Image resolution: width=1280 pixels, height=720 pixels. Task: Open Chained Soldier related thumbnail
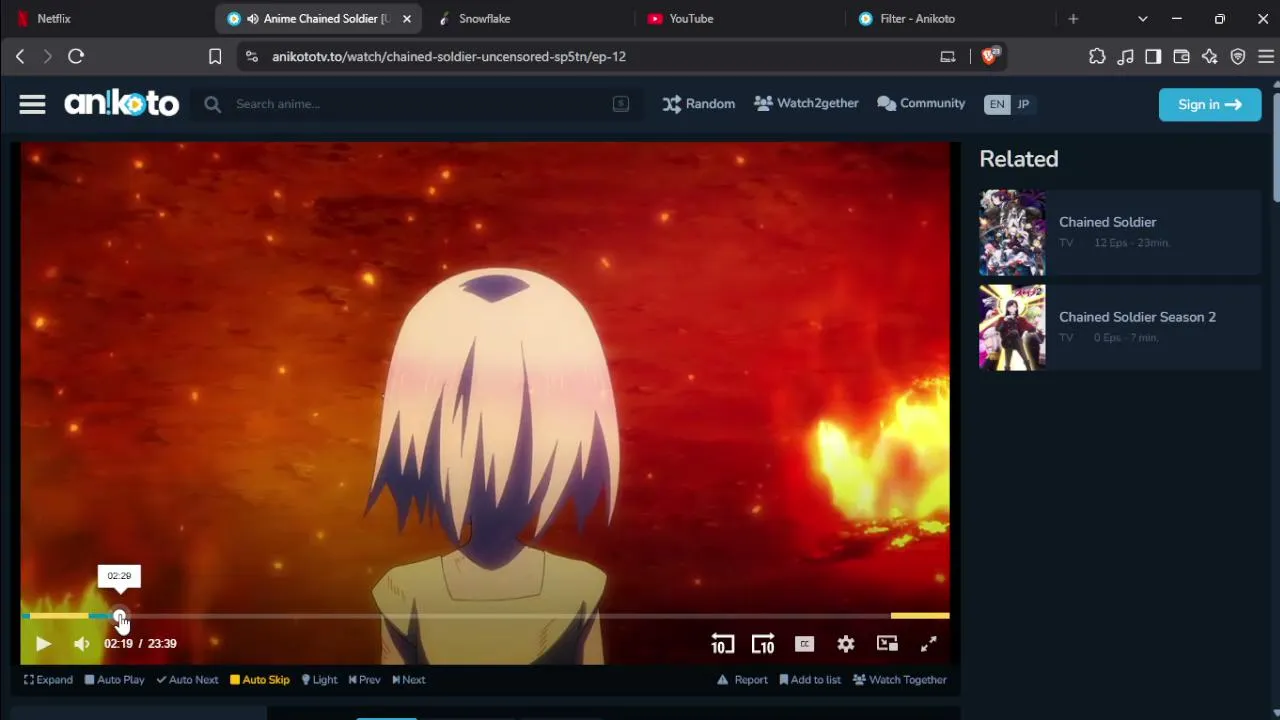coord(1012,233)
